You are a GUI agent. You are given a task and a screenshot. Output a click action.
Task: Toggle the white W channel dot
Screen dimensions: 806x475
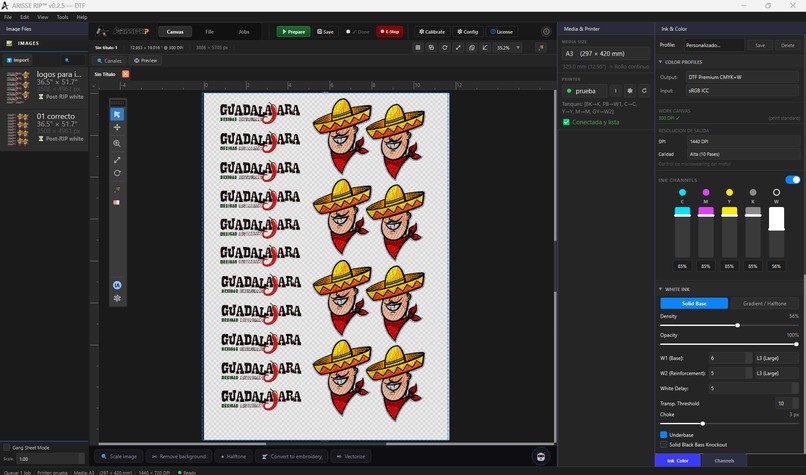pos(776,192)
